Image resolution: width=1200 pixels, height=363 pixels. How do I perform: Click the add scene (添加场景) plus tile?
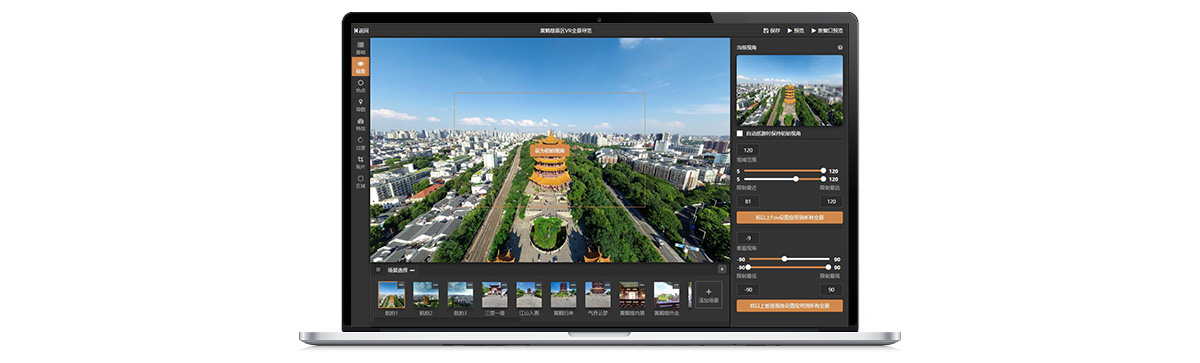(707, 294)
